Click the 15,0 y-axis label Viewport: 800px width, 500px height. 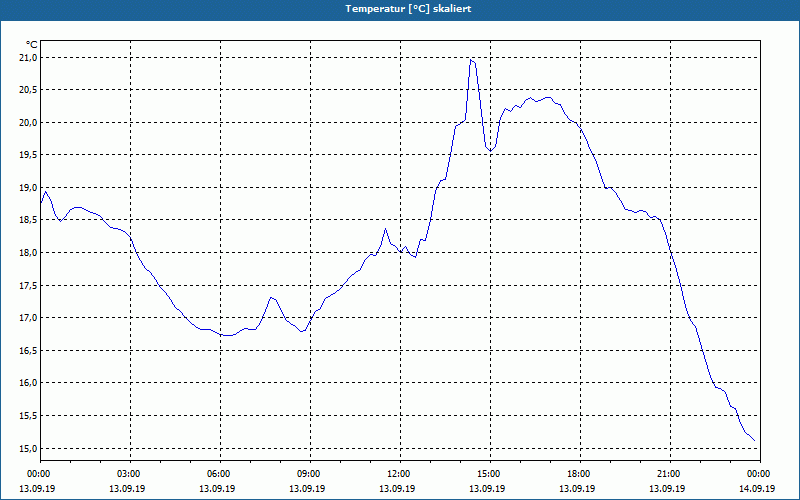pyautogui.click(x=28, y=448)
